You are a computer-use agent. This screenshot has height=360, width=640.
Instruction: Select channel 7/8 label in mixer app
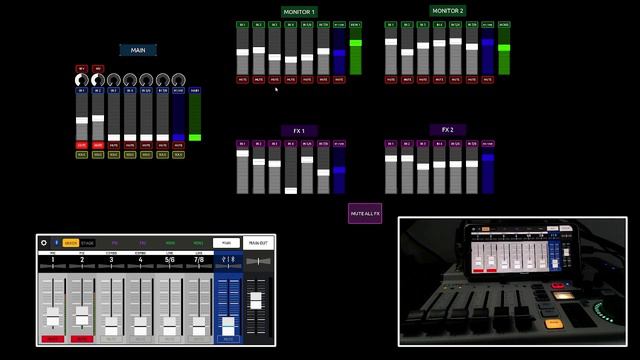tap(199, 260)
